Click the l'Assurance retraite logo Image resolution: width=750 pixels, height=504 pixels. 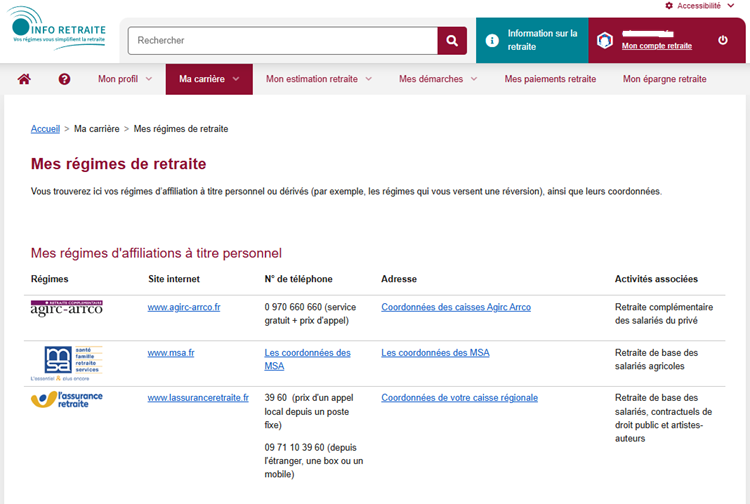click(67, 399)
